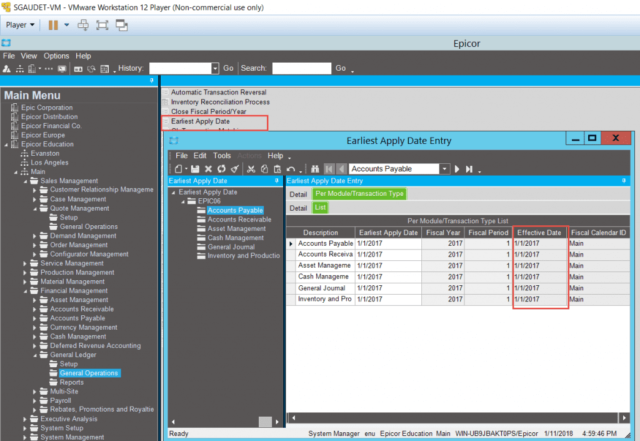Select the Per Module/Transaction Type tab
Viewport: 640px width, 441px height.
(359, 194)
